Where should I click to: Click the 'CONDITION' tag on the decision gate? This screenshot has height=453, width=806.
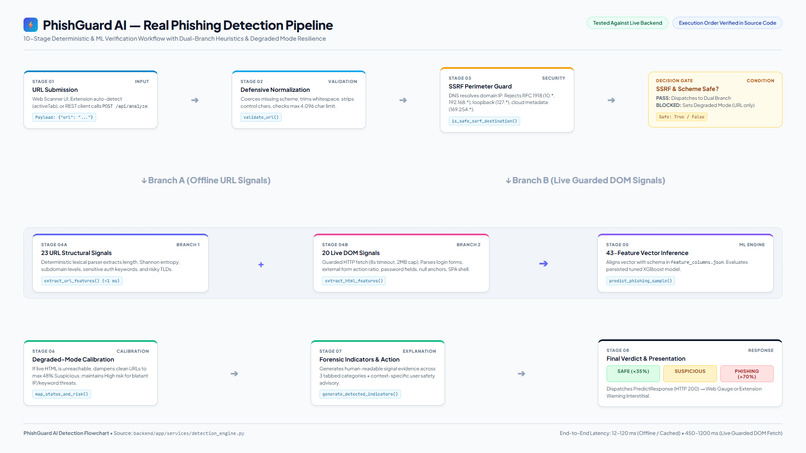pyautogui.click(x=760, y=81)
